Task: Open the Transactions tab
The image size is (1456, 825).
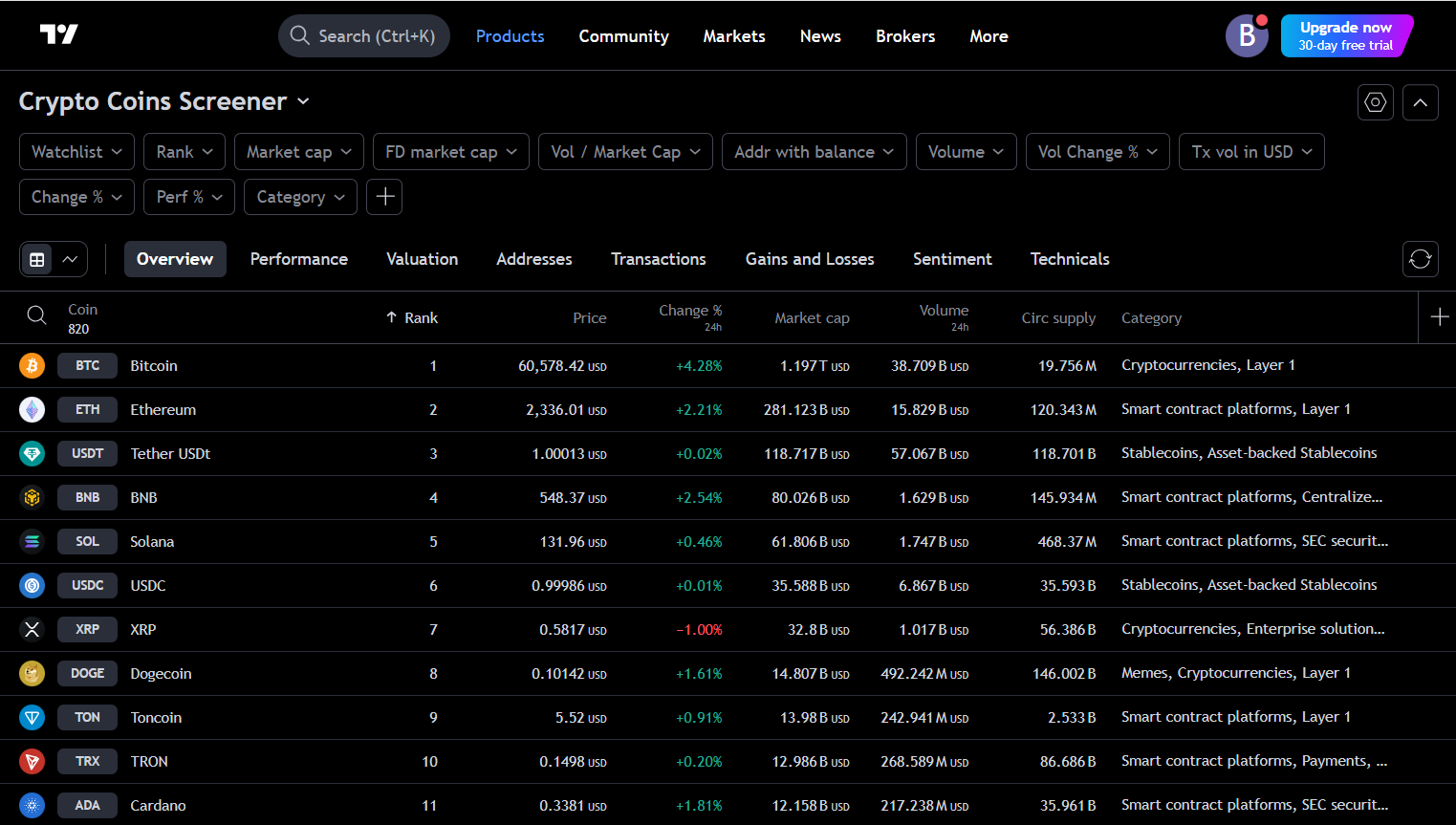Action: coord(659,259)
